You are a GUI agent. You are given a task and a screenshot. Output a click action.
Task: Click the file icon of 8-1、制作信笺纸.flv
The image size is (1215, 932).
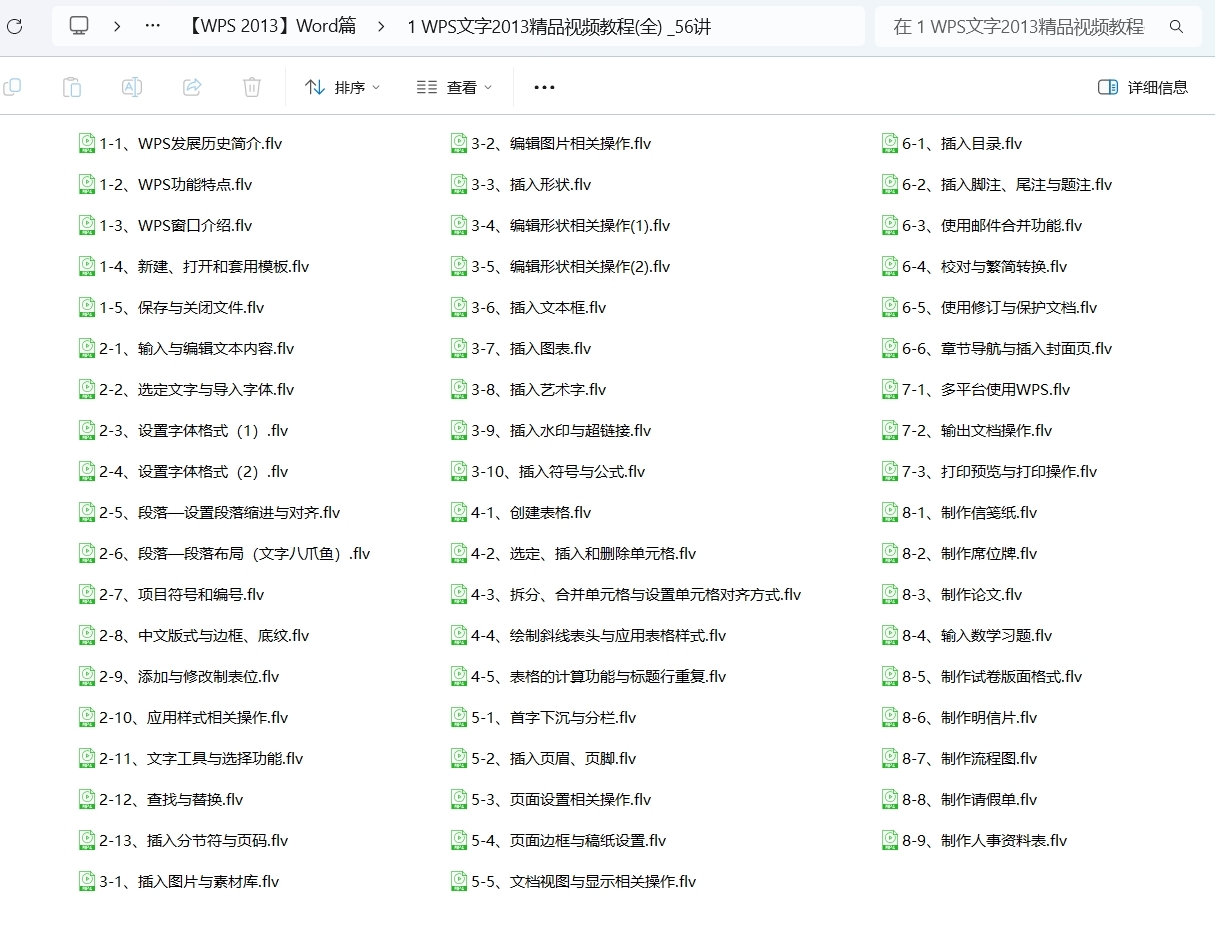click(890, 512)
